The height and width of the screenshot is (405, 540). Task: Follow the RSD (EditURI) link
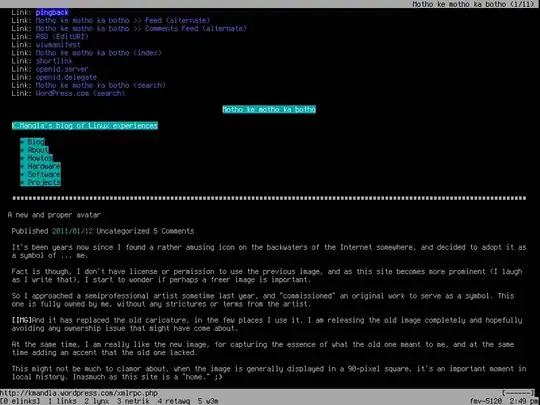pos(62,37)
